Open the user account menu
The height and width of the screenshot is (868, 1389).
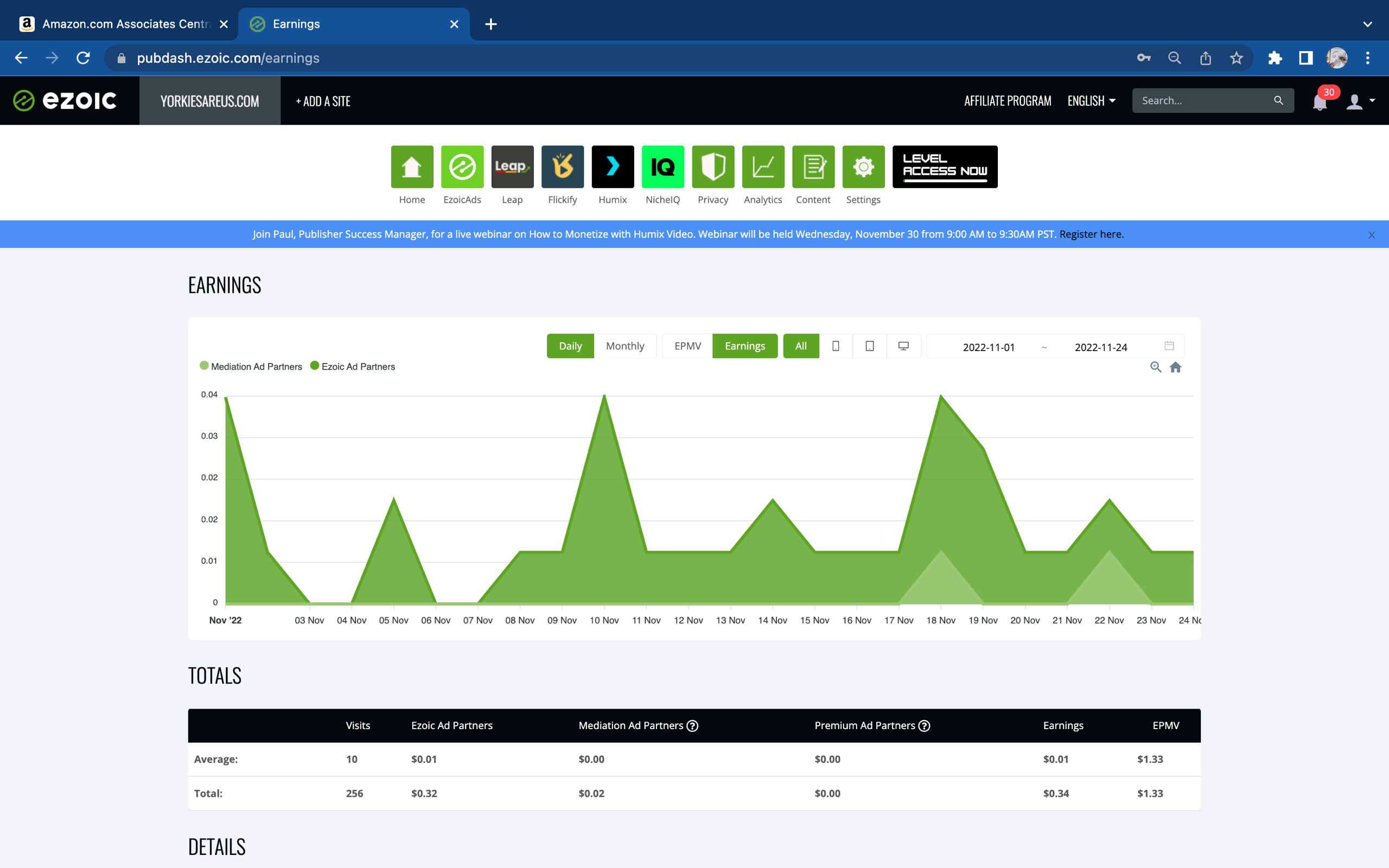pyautogui.click(x=1360, y=101)
